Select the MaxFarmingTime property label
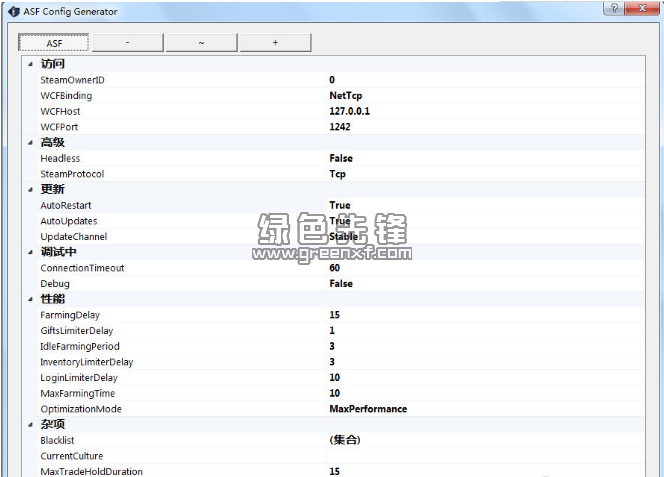664x477 pixels. (x=77, y=394)
